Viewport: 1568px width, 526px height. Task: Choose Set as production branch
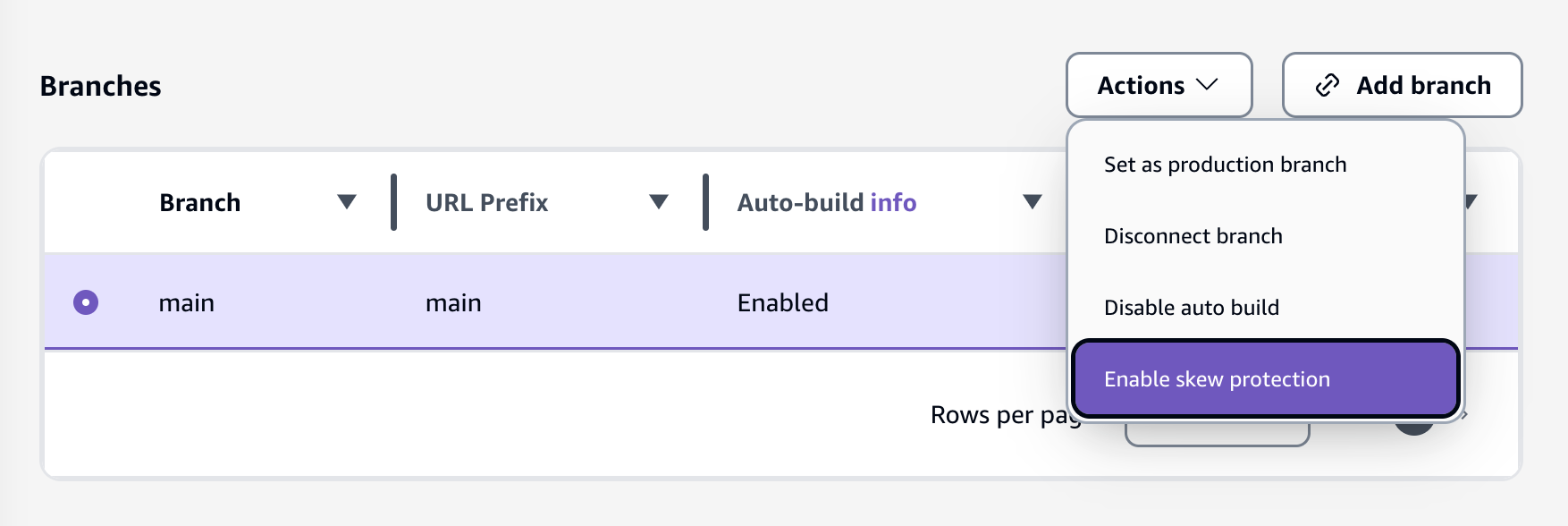click(1226, 164)
